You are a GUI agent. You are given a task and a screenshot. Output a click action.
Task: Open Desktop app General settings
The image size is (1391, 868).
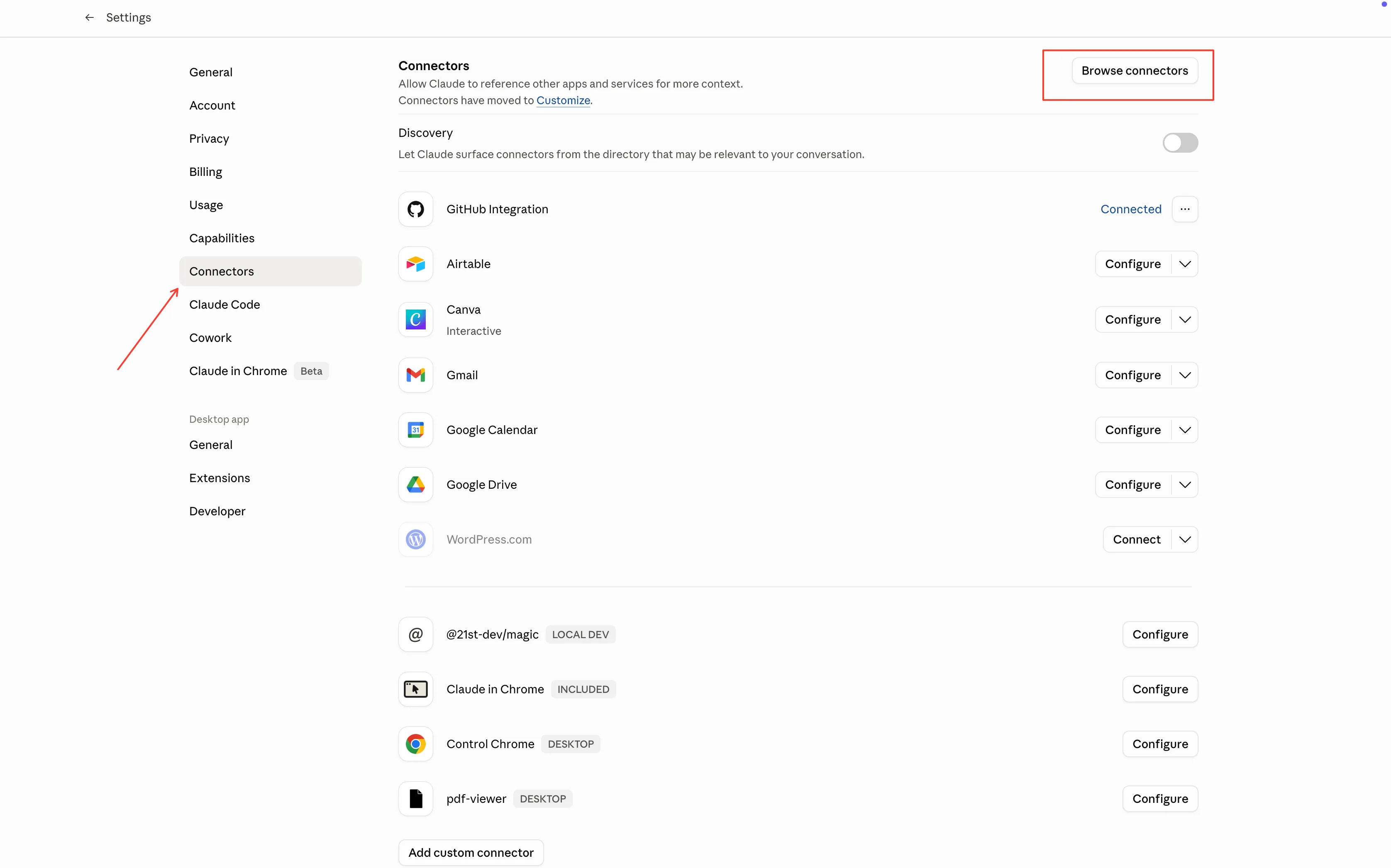click(x=271, y=445)
